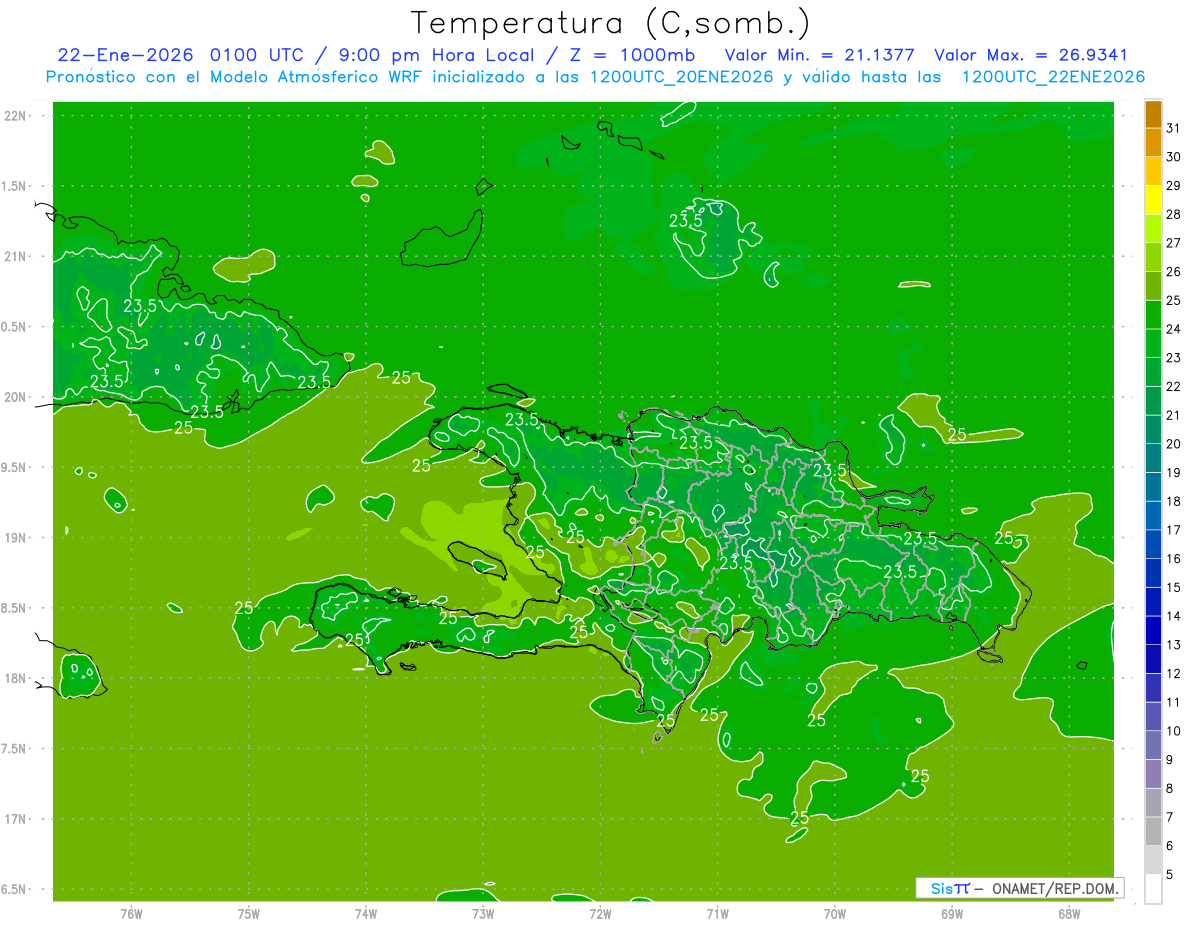This screenshot has height=927, width=1200.
Task: Click the legend label "5"
Action: (x=1170, y=875)
